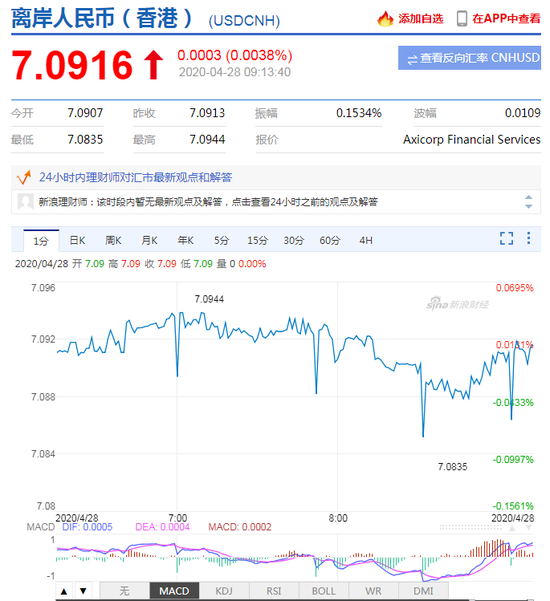The height and width of the screenshot is (601, 550).
Task: Click Axicorp Financial Services quote source
Action: coord(472,140)
